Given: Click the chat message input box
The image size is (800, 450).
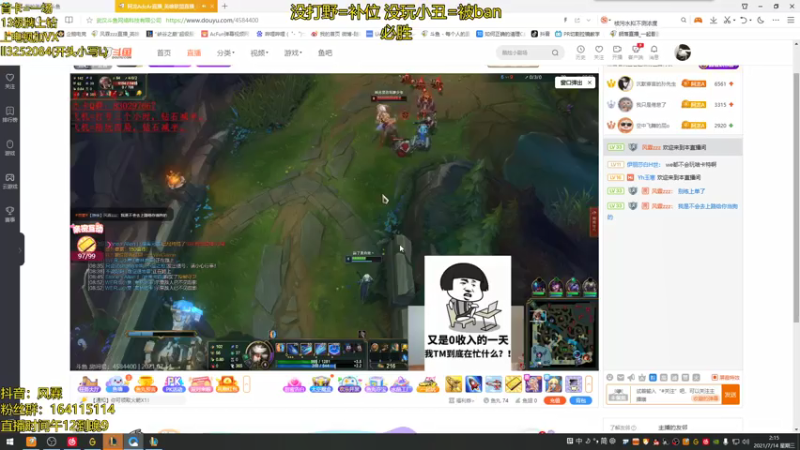Looking at the screenshot, I should pyautogui.click(x=677, y=394).
